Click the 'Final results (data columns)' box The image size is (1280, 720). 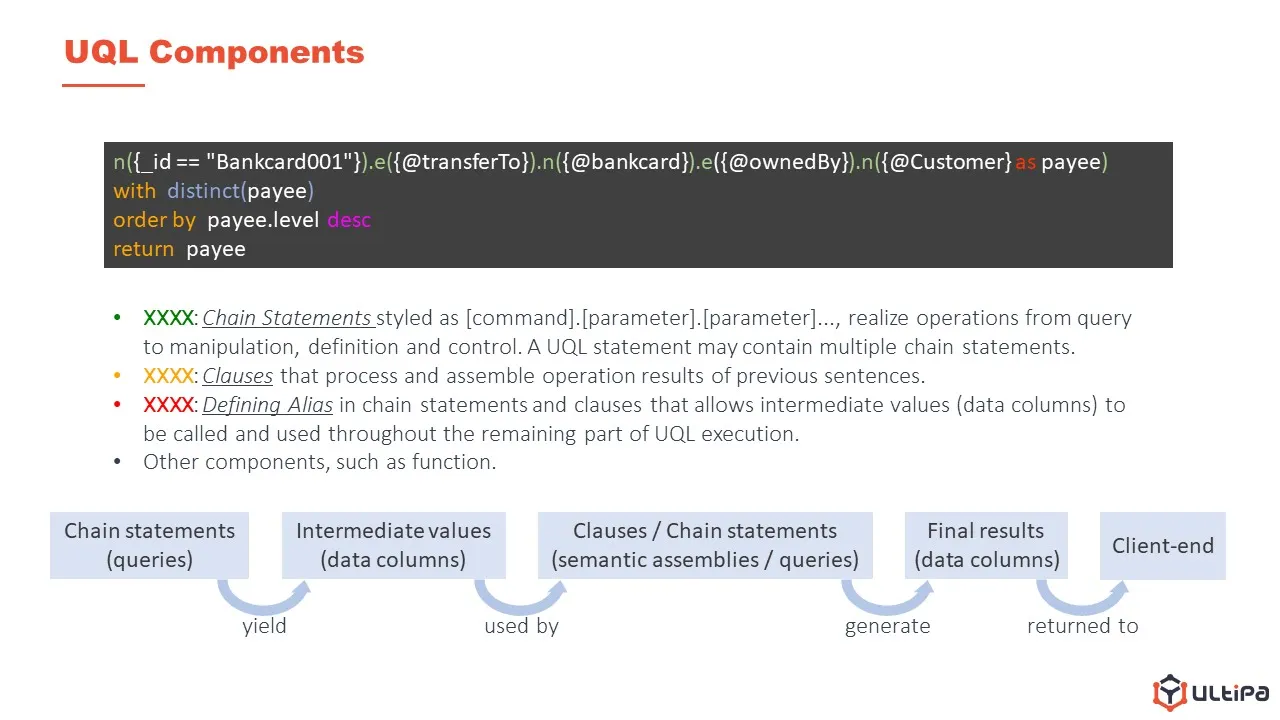pyautogui.click(x=986, y=545)
